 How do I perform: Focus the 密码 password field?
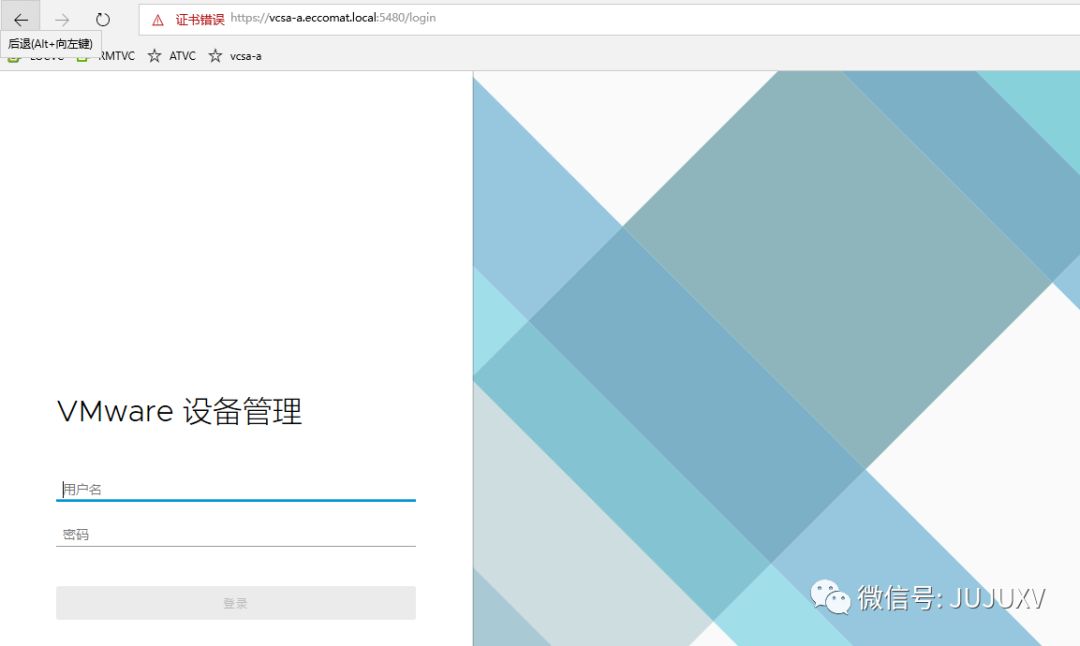(x=236, y=534)
